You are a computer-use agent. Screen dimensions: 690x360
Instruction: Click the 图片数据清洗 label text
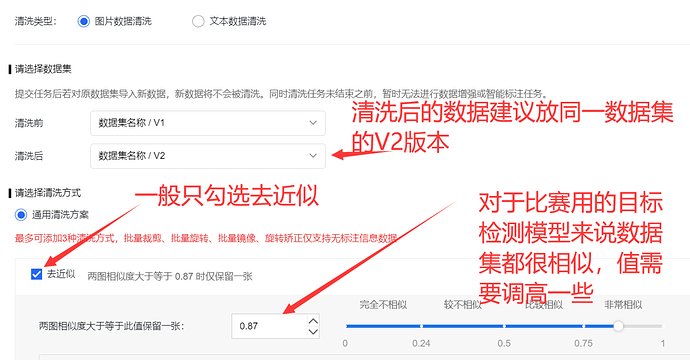click(123, 21)
